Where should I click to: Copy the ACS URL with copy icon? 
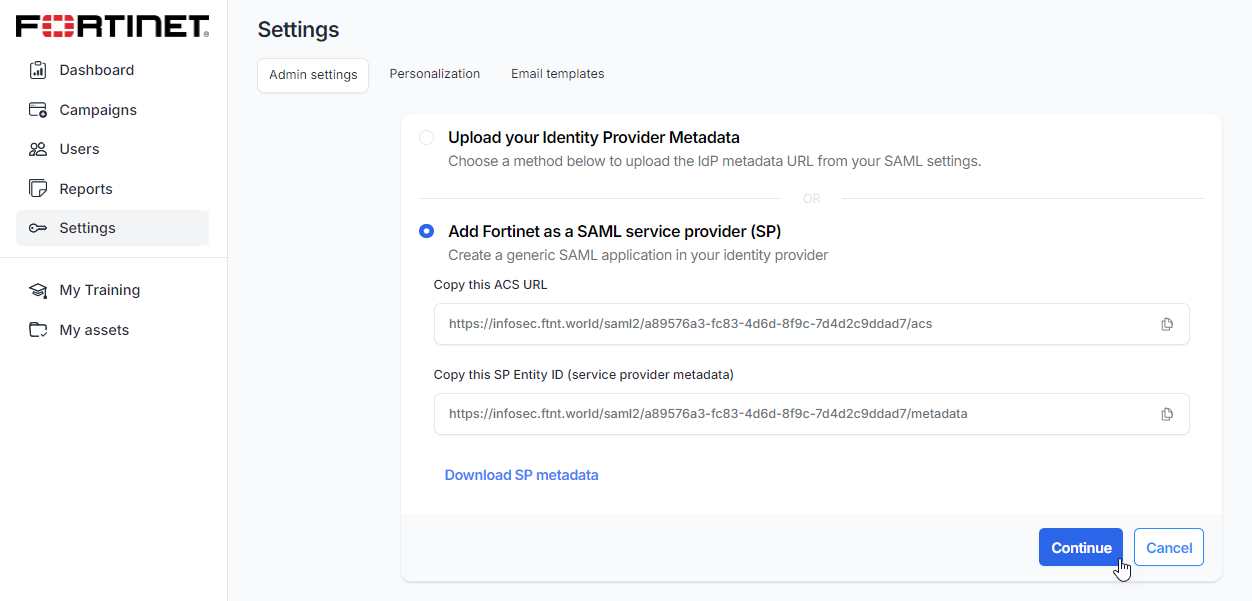(x=1166, y=324)
